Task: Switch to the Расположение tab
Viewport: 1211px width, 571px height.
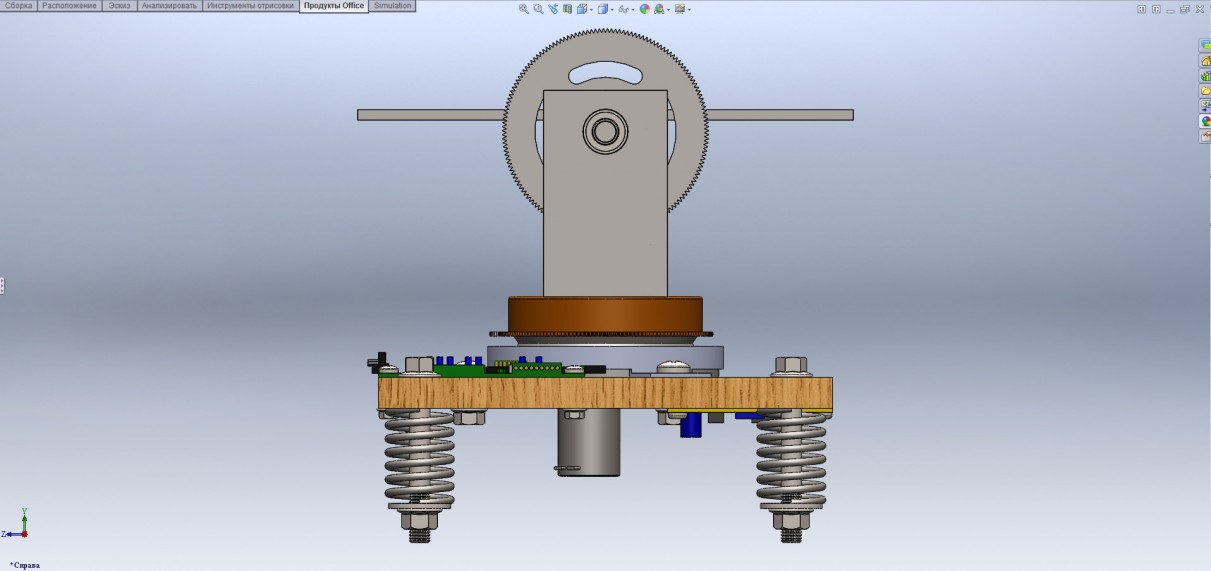Action: pyautogui.click(x=70, y=6)
